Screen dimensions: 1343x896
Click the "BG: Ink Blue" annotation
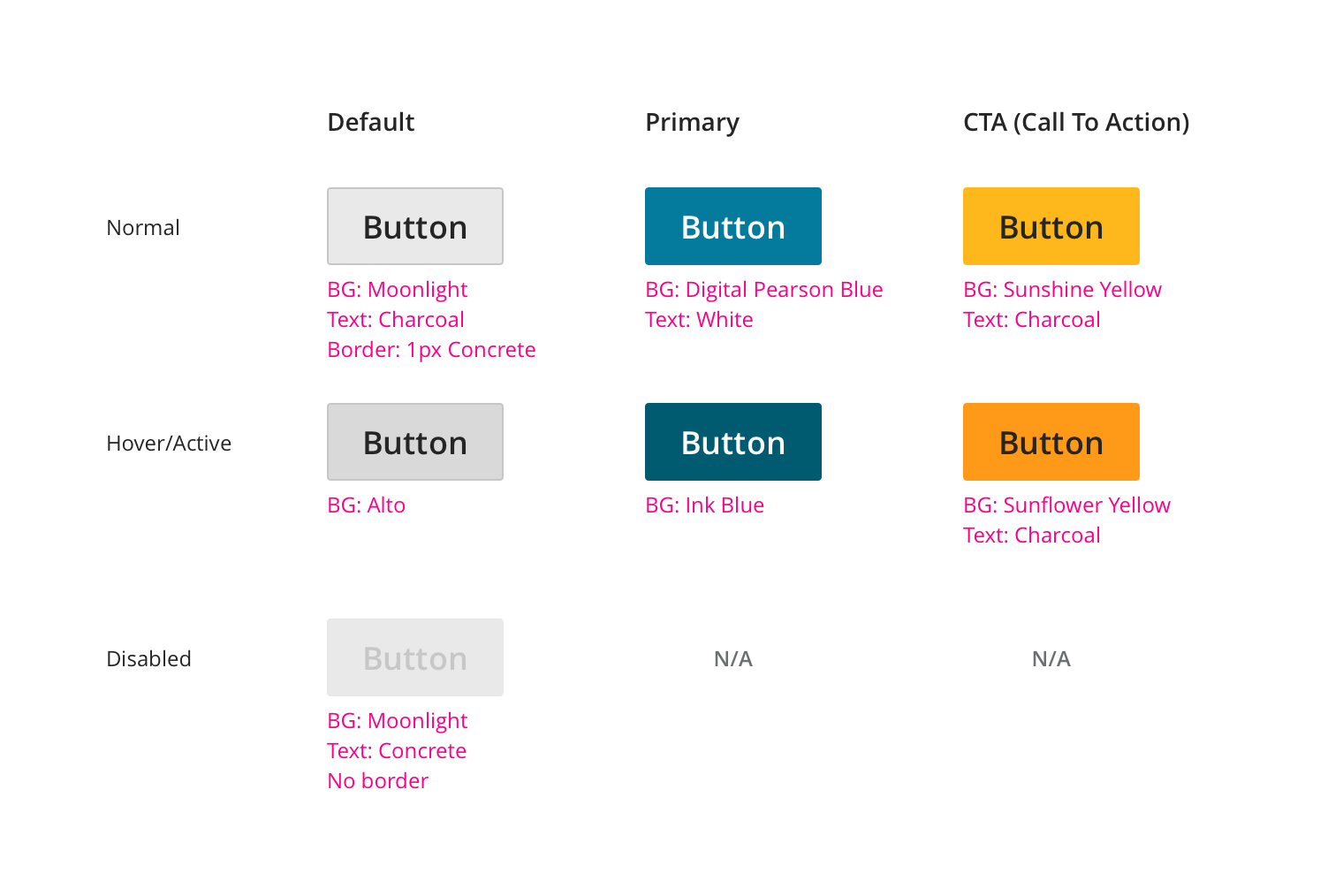704,505
